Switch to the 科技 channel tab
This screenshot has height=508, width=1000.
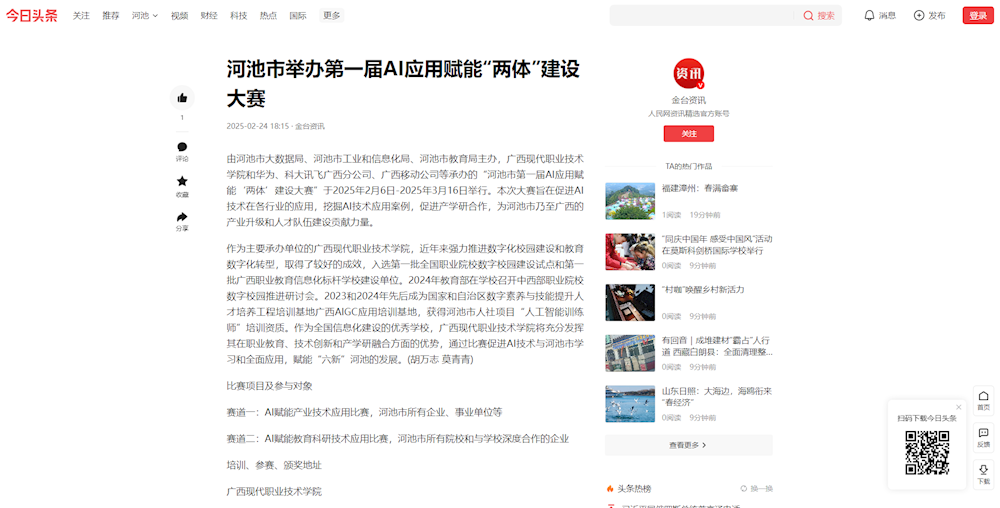[238, 15]
